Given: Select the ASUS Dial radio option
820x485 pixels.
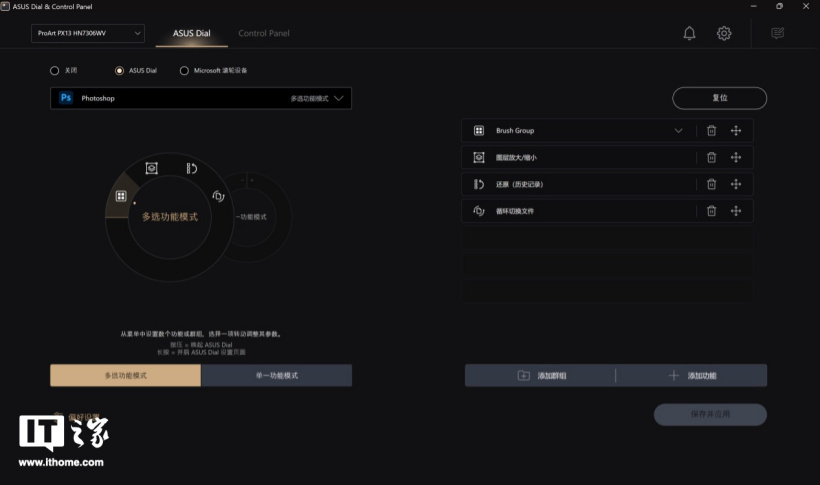Looking at the screenshot, I should (x=120, y=71).
